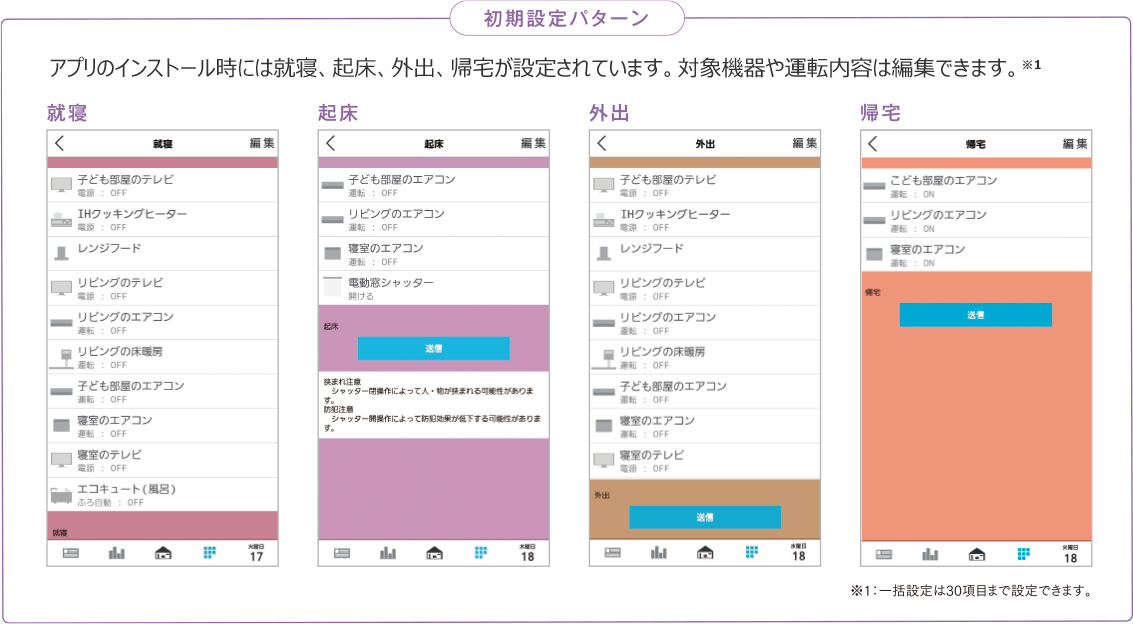Viewport: 1133px width, 624px height.
Task: Tap 編集 on the 帰宅 screen
Action: [1075, 144]
